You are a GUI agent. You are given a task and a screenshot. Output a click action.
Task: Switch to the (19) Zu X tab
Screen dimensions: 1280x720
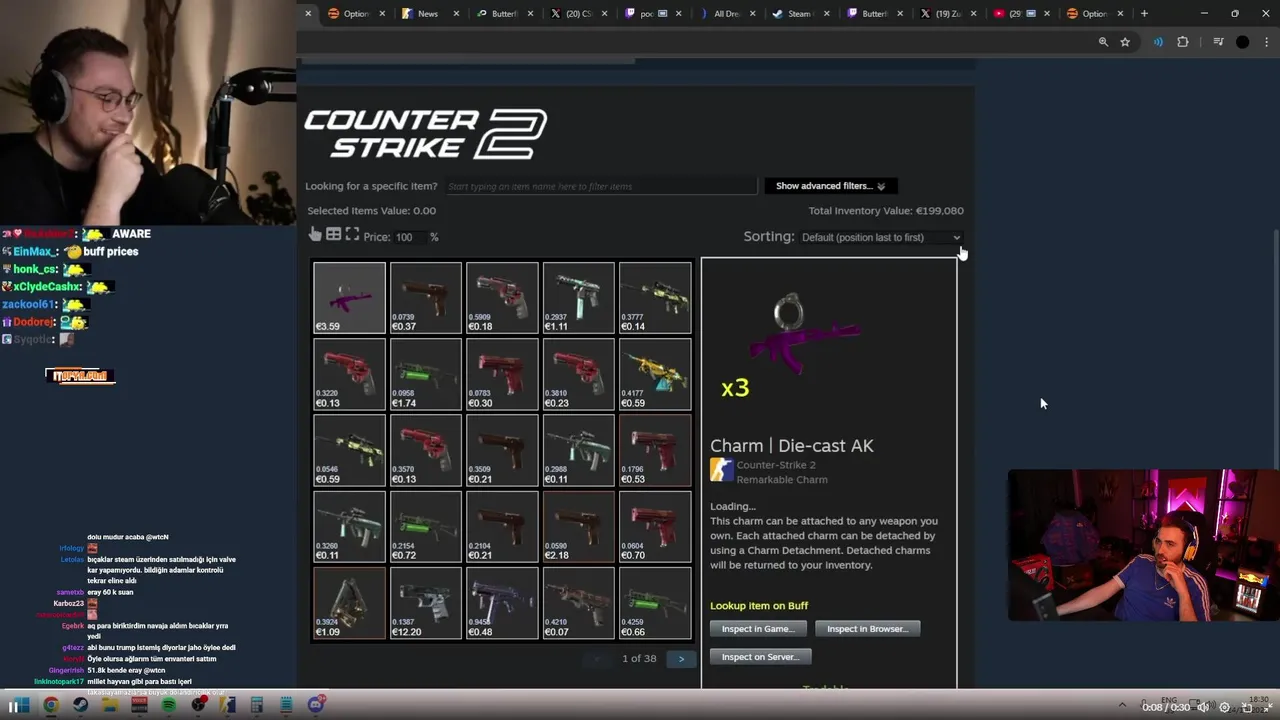coord(948,14)
